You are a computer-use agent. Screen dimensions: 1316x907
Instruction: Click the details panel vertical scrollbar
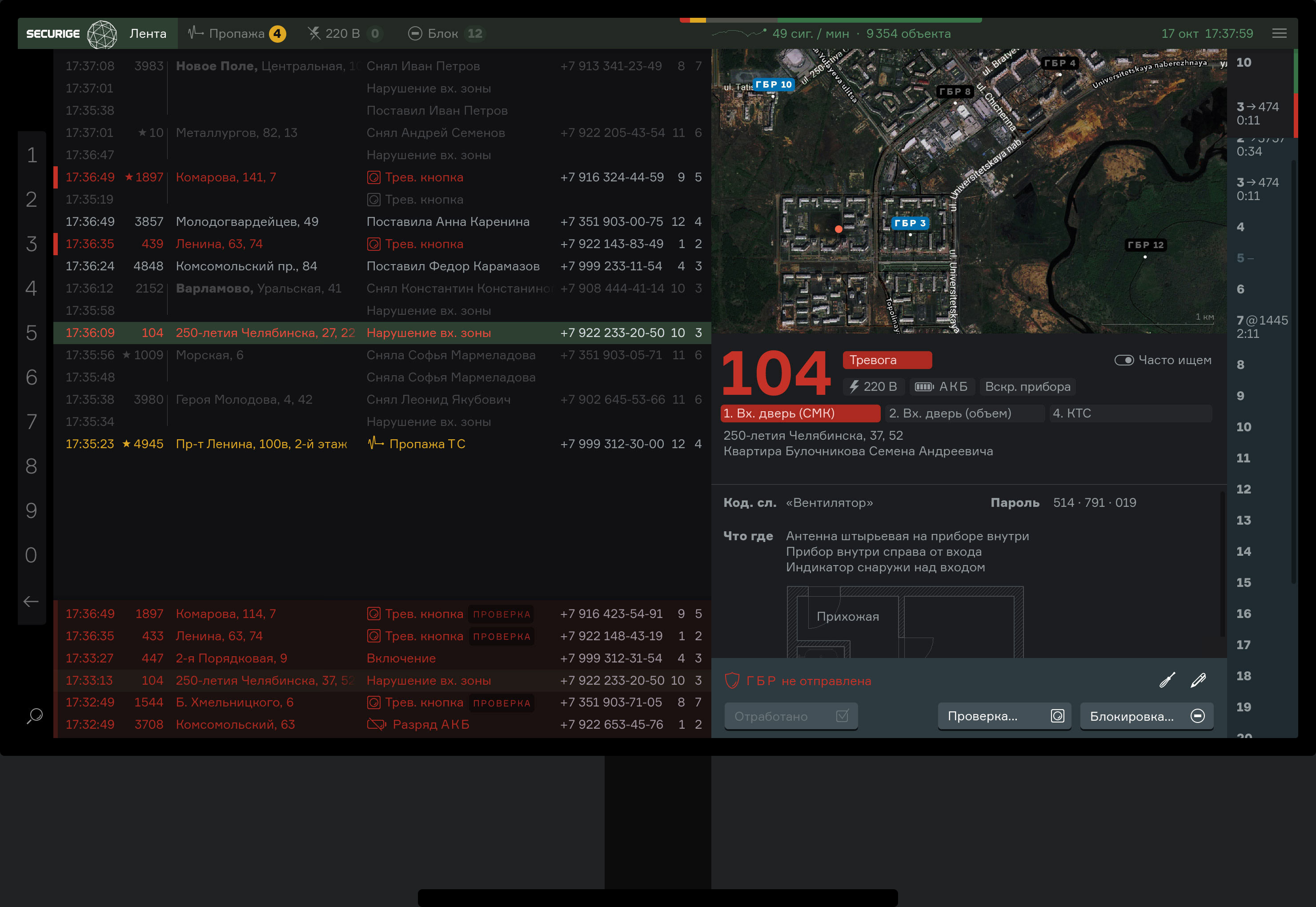1222,562
